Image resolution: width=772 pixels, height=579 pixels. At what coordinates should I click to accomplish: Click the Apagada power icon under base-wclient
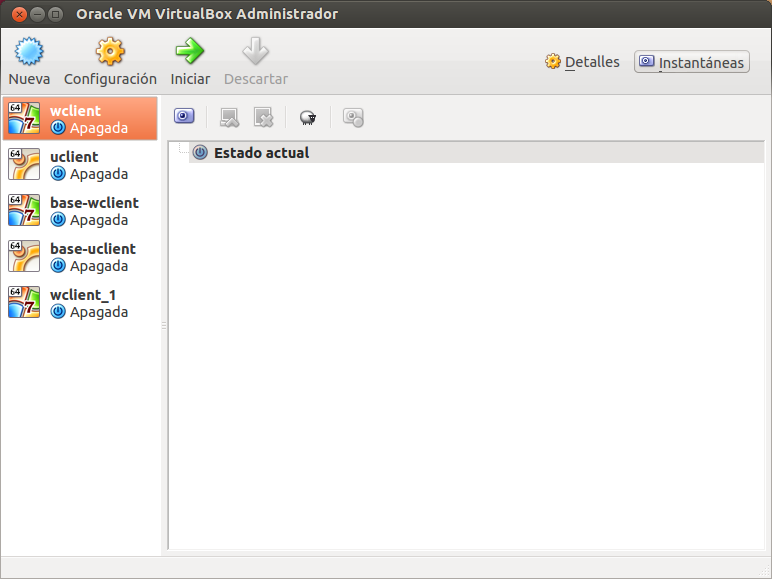tap(58, 220)
